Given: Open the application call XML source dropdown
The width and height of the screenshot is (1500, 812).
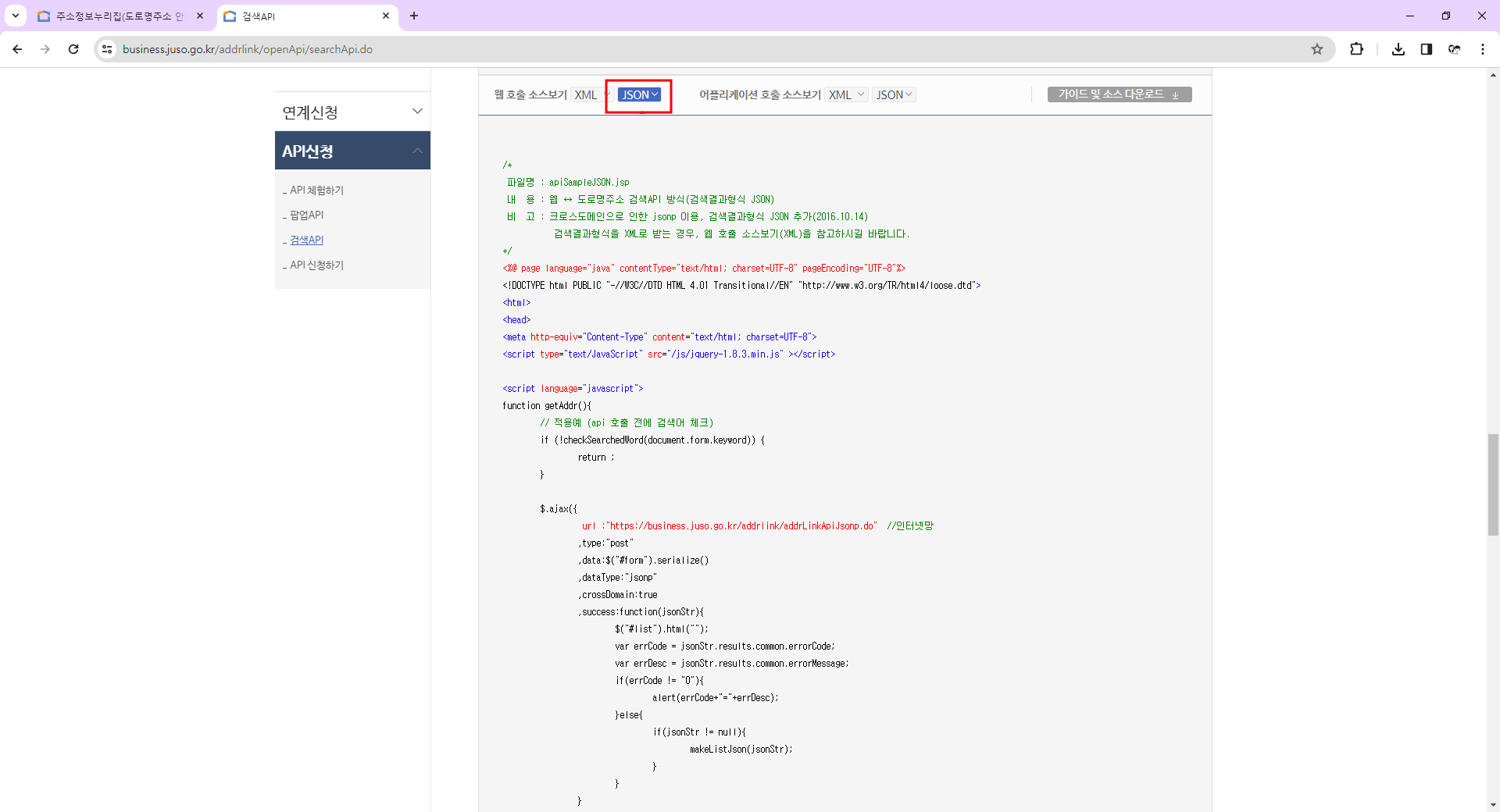Looking at the screenshot, I should pyautogui.click(x=846, y=94).
